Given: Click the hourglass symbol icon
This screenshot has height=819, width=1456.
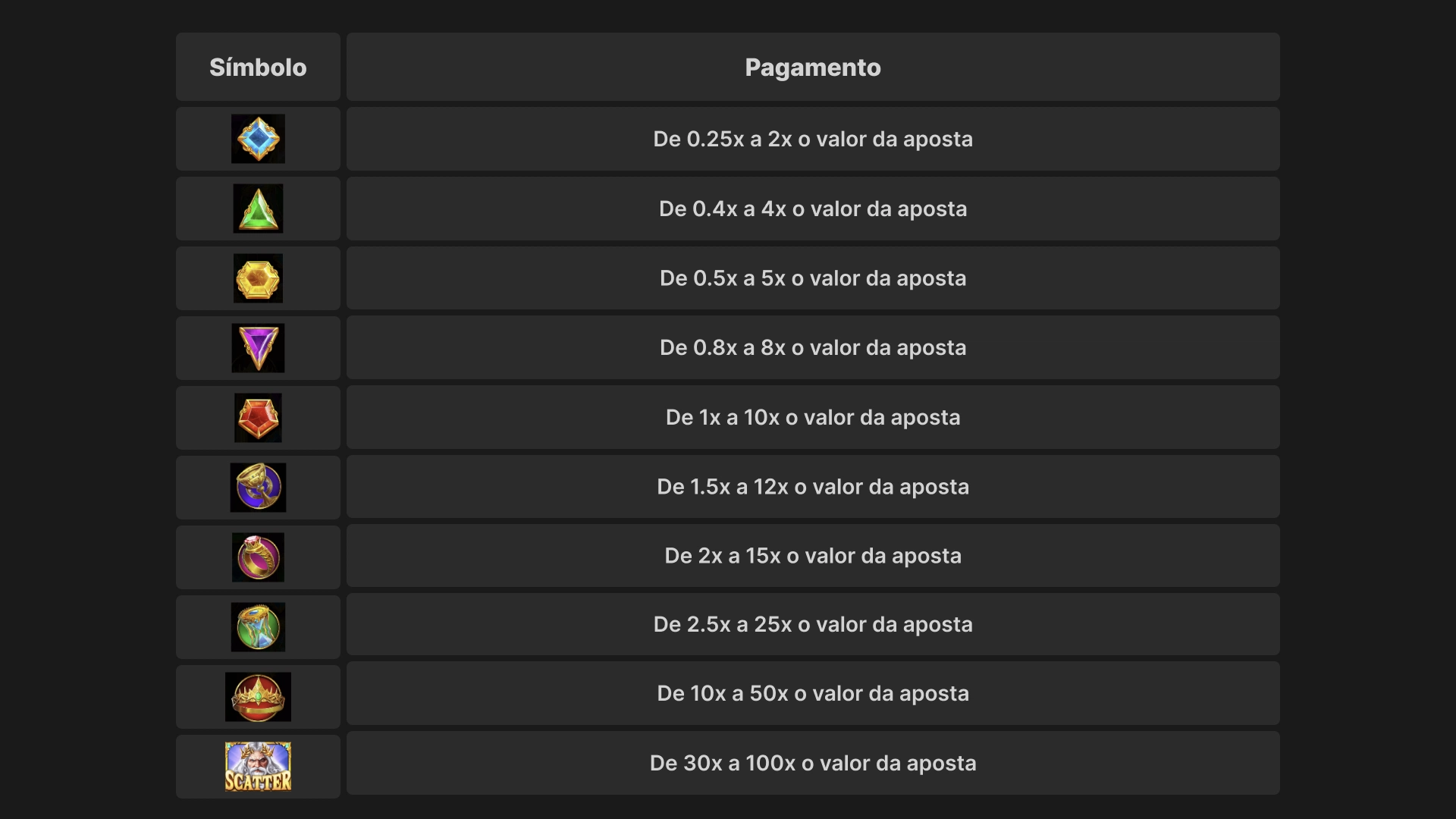Looking at the screenshot, I should coord(258,627).
